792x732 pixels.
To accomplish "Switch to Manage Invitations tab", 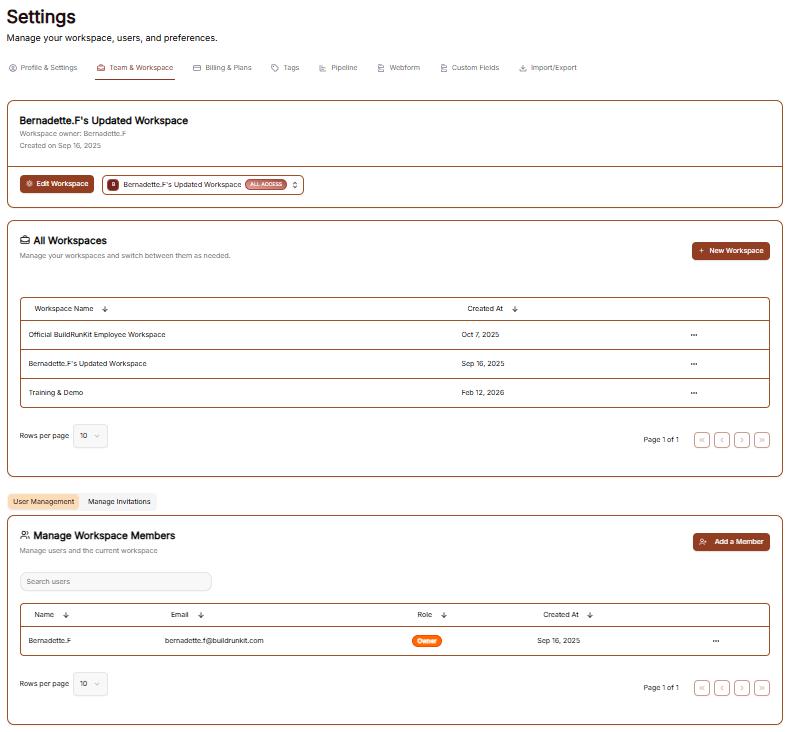I will click(119, 502).
